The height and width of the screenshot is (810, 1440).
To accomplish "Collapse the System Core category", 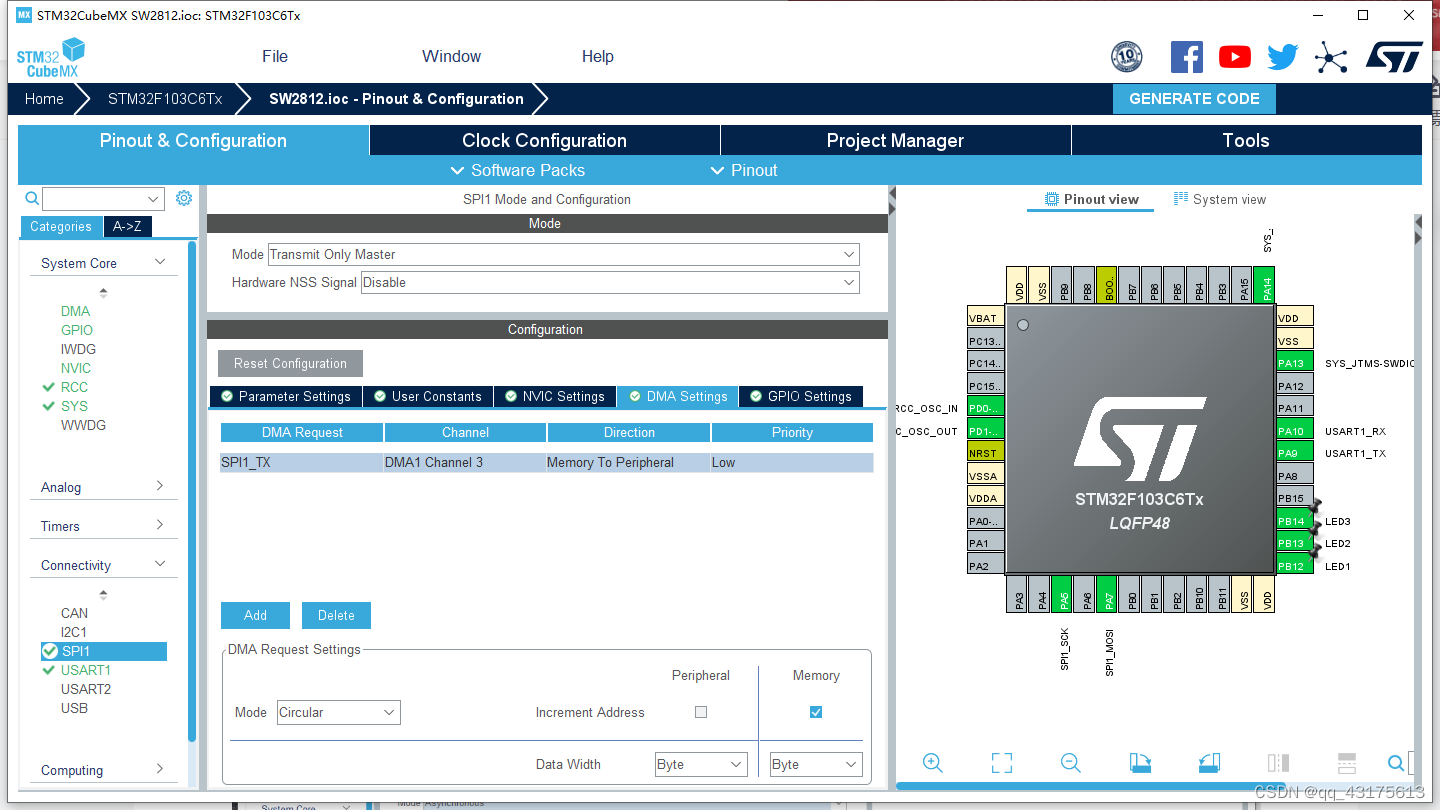I will pyautogui.click(x=103, y=263).
